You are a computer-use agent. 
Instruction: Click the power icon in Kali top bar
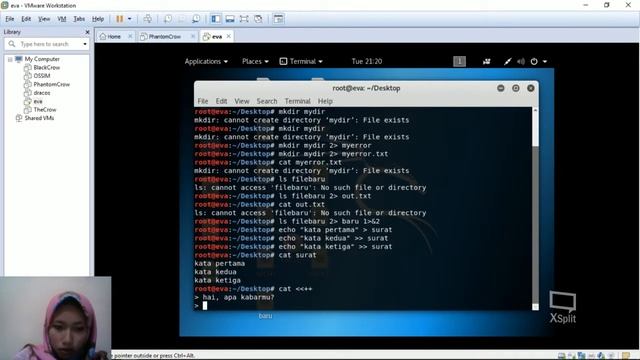pos(534,61)
